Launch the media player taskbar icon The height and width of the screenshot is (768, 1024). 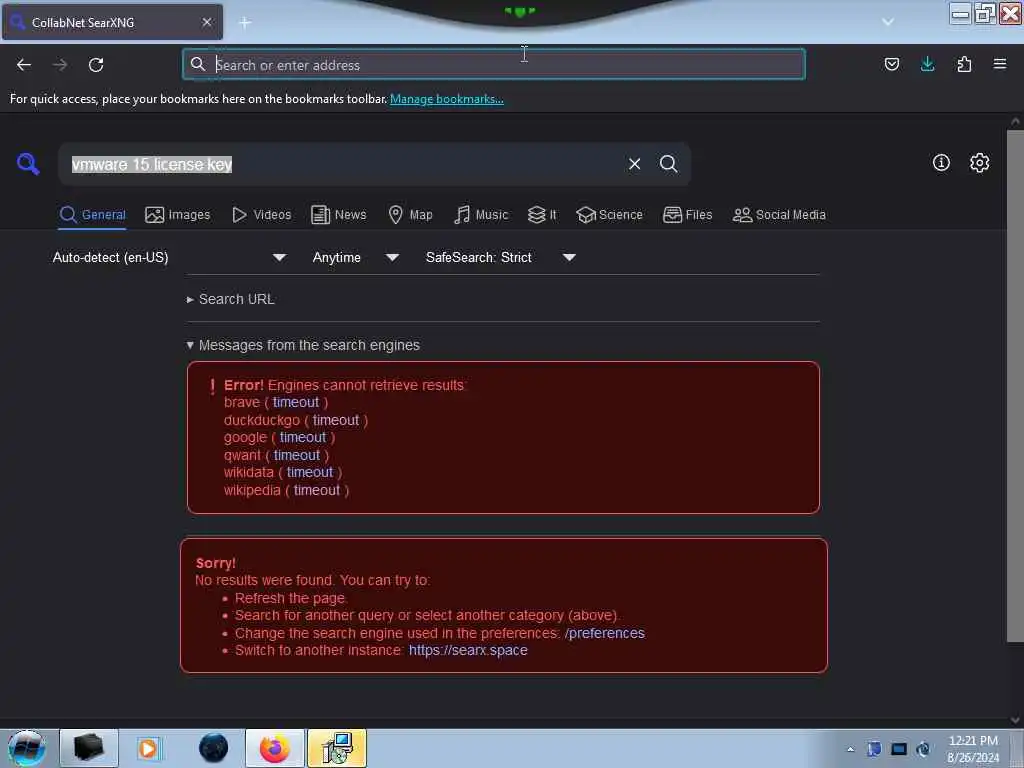[148, 748]
